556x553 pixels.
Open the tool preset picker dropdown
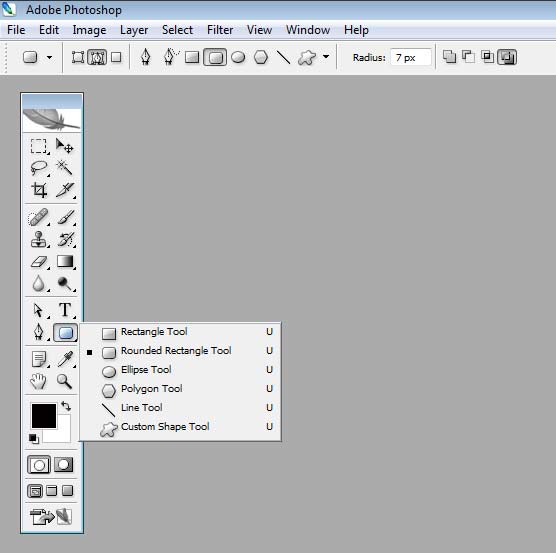coord(49,57)
